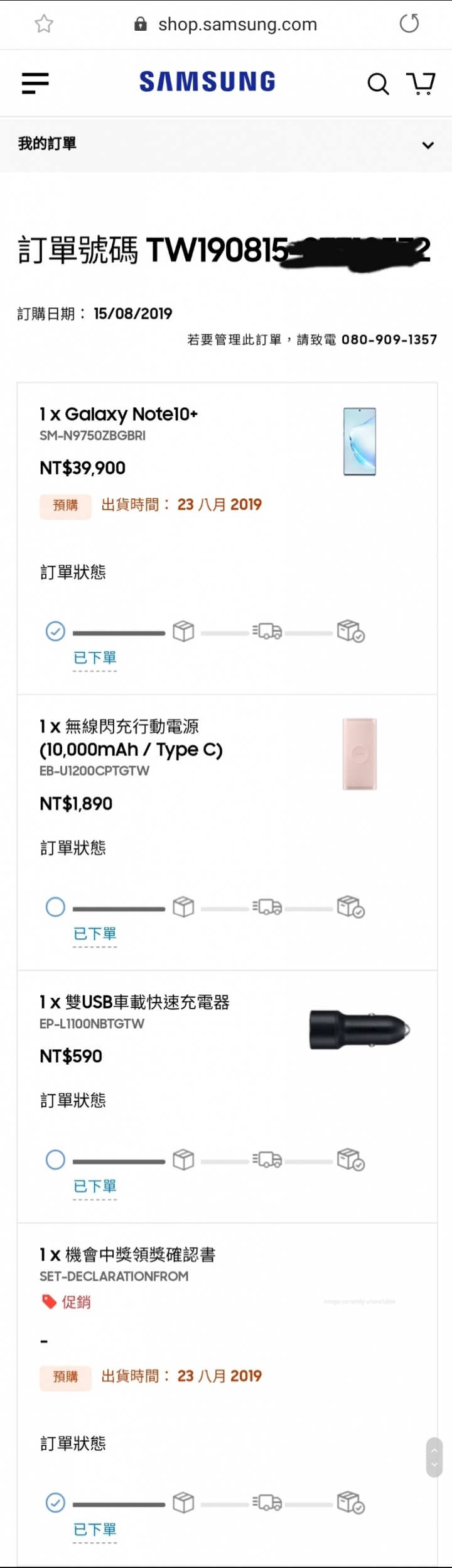Click the page scroll handle
452x1568 pixels.
point(434,1456)
